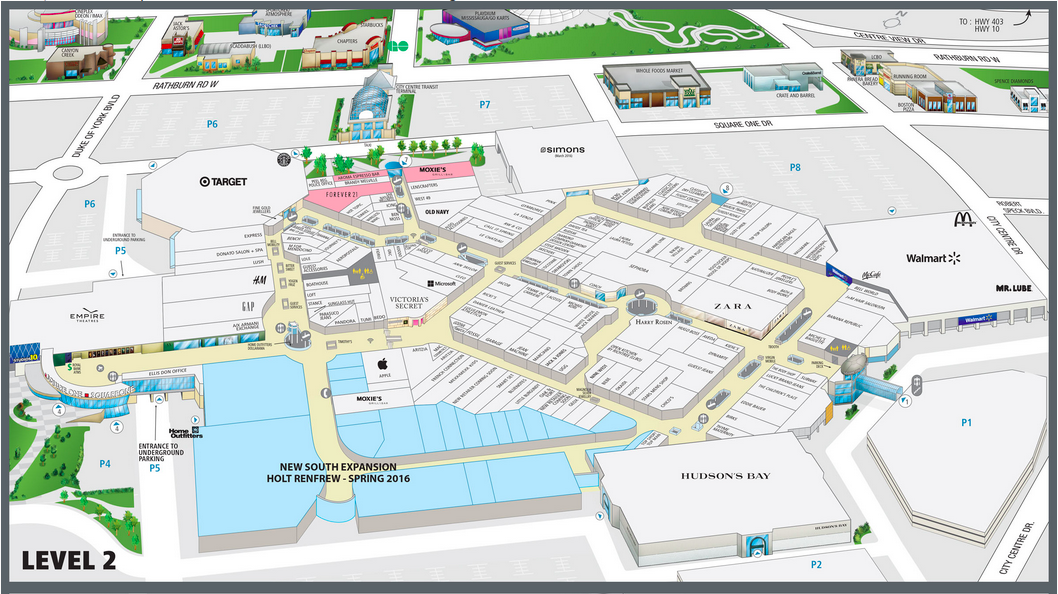This screenshot has height=594, width=1058.
Task: Select the Home Outfitters logo
Action: (x=186, y=433)
